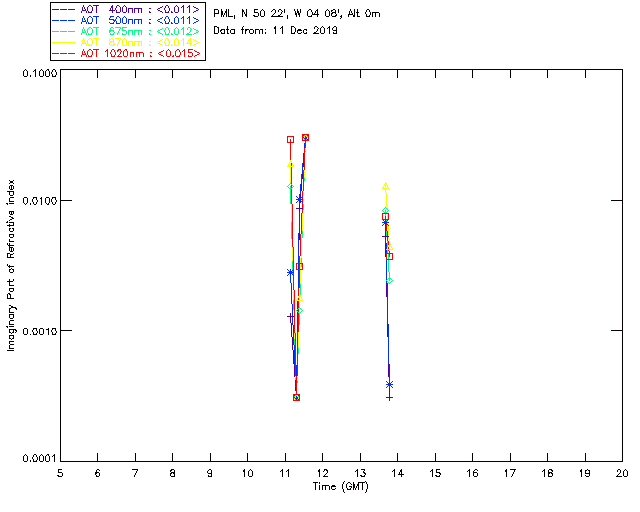Click the leftmost blue asterisk marker near 11 GMT

pyautogui.click(x=290, y=272)
